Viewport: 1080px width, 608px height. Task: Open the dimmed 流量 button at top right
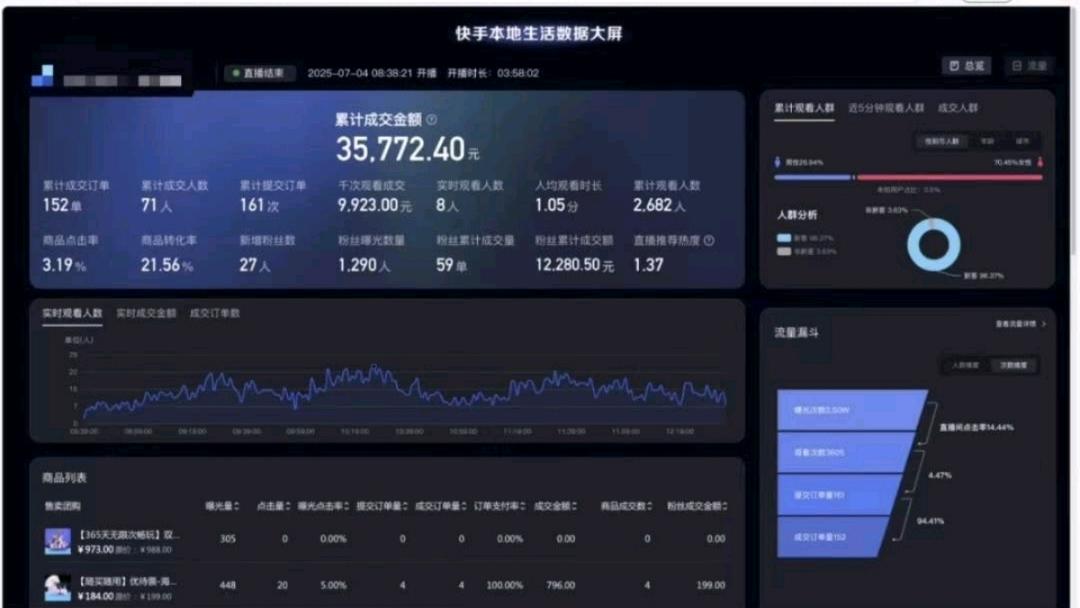click(1028, 66)
